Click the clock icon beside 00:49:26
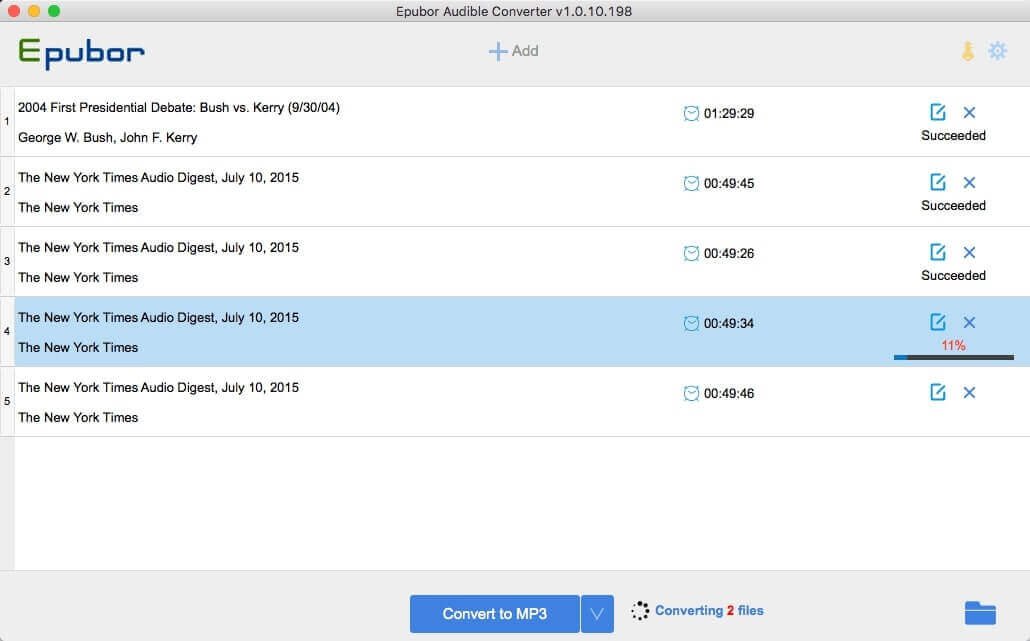The width and height of the screenshot is (1030, 641). 691,254
